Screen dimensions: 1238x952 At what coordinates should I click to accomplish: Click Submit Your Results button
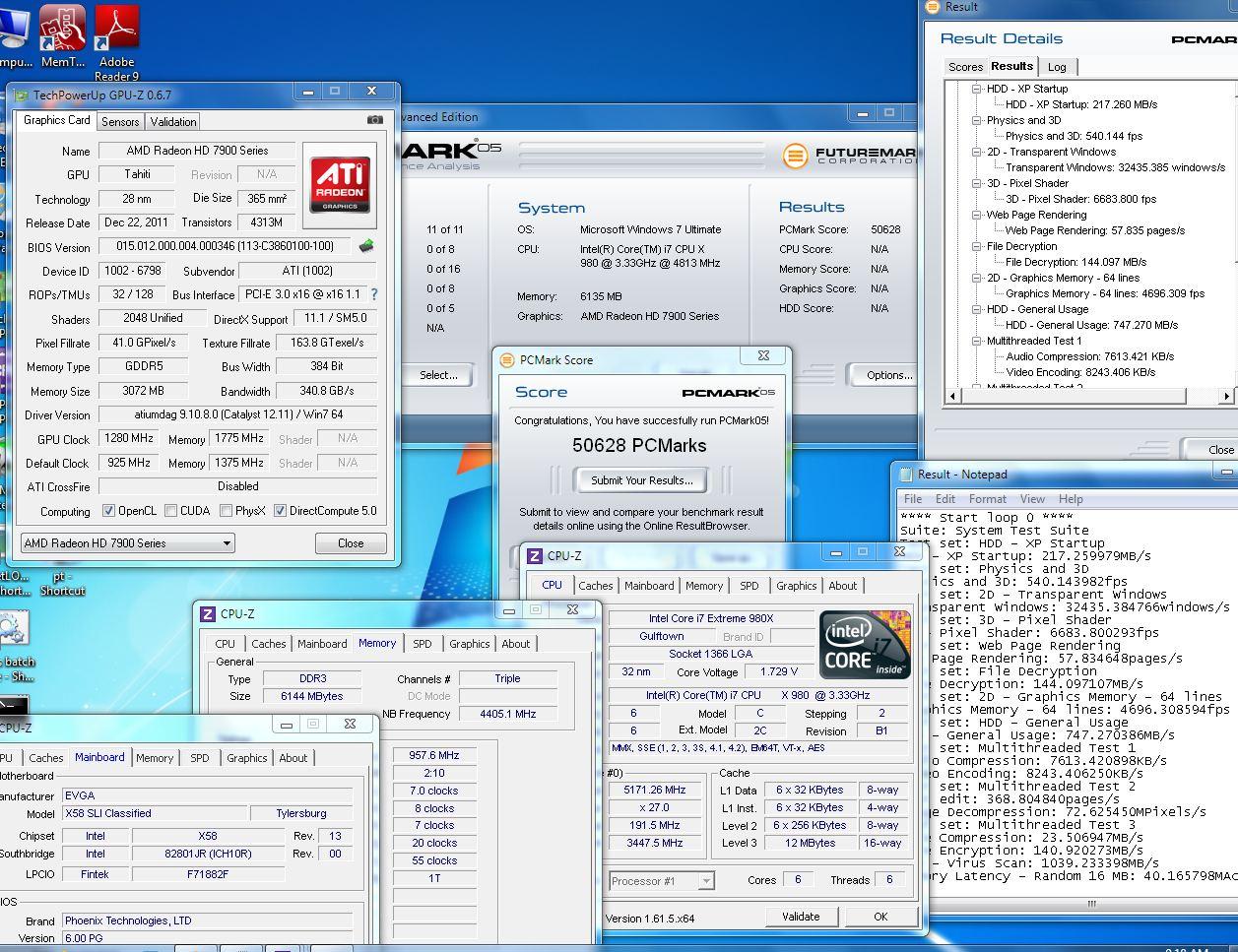tap(642, 480)
